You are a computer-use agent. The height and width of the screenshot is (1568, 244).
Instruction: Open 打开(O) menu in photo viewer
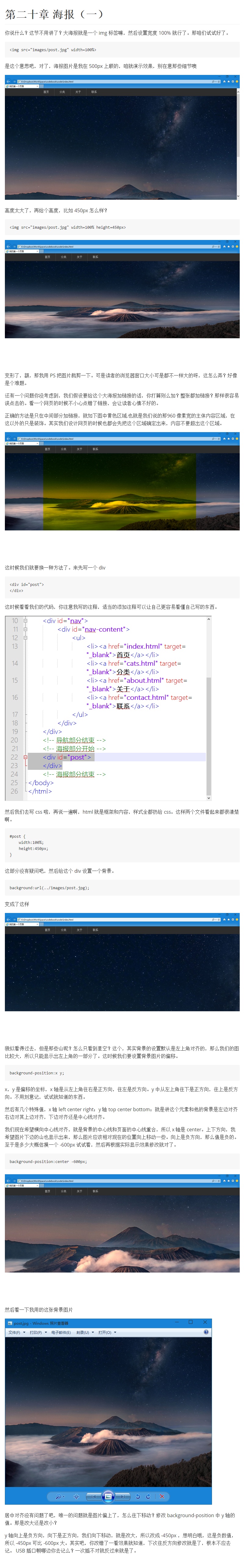click(x=107, y=1332)
